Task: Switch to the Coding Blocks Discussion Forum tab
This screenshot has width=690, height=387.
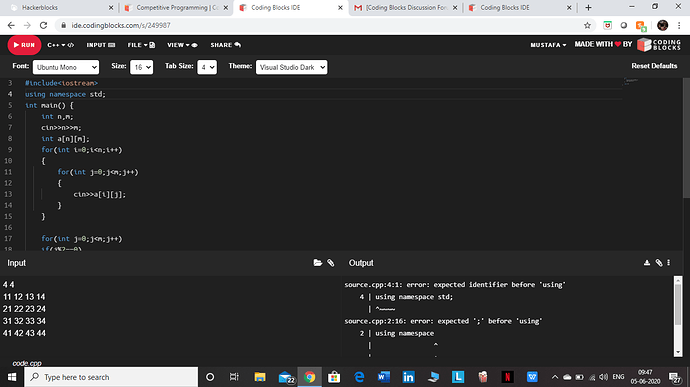Action: coord(406,7)
